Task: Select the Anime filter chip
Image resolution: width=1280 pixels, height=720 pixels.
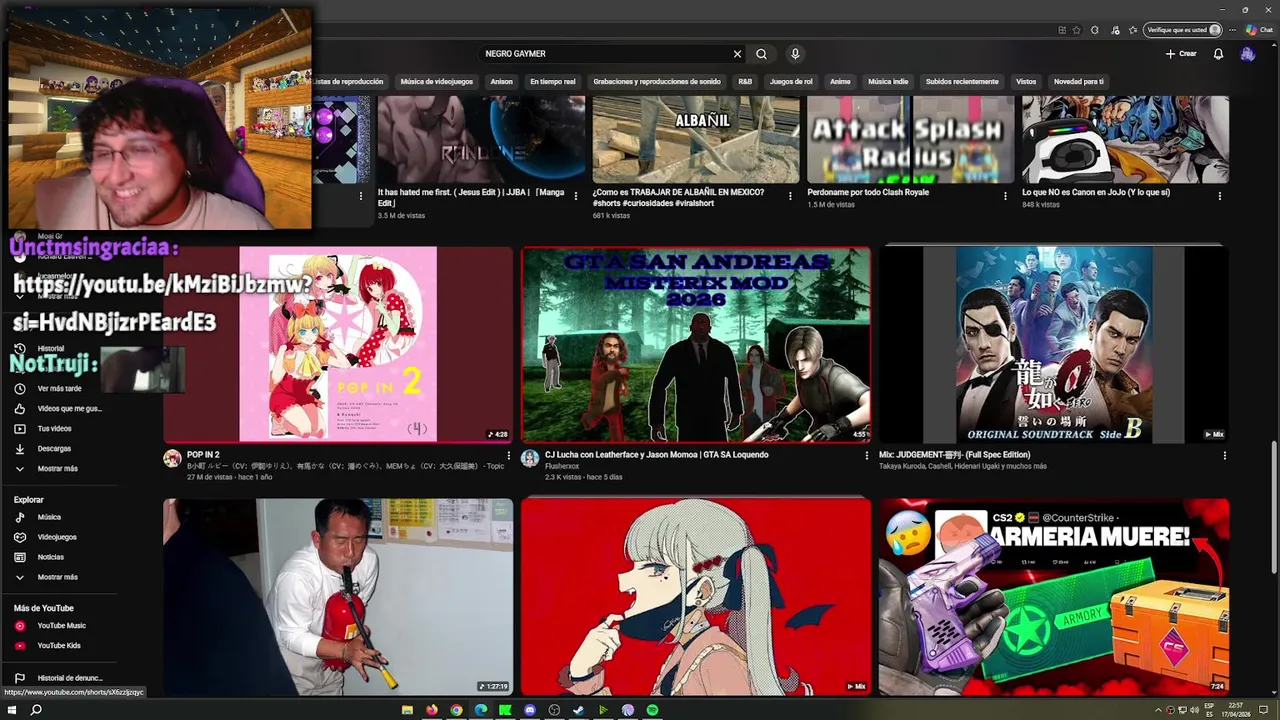Action: (x=840, y=82)
